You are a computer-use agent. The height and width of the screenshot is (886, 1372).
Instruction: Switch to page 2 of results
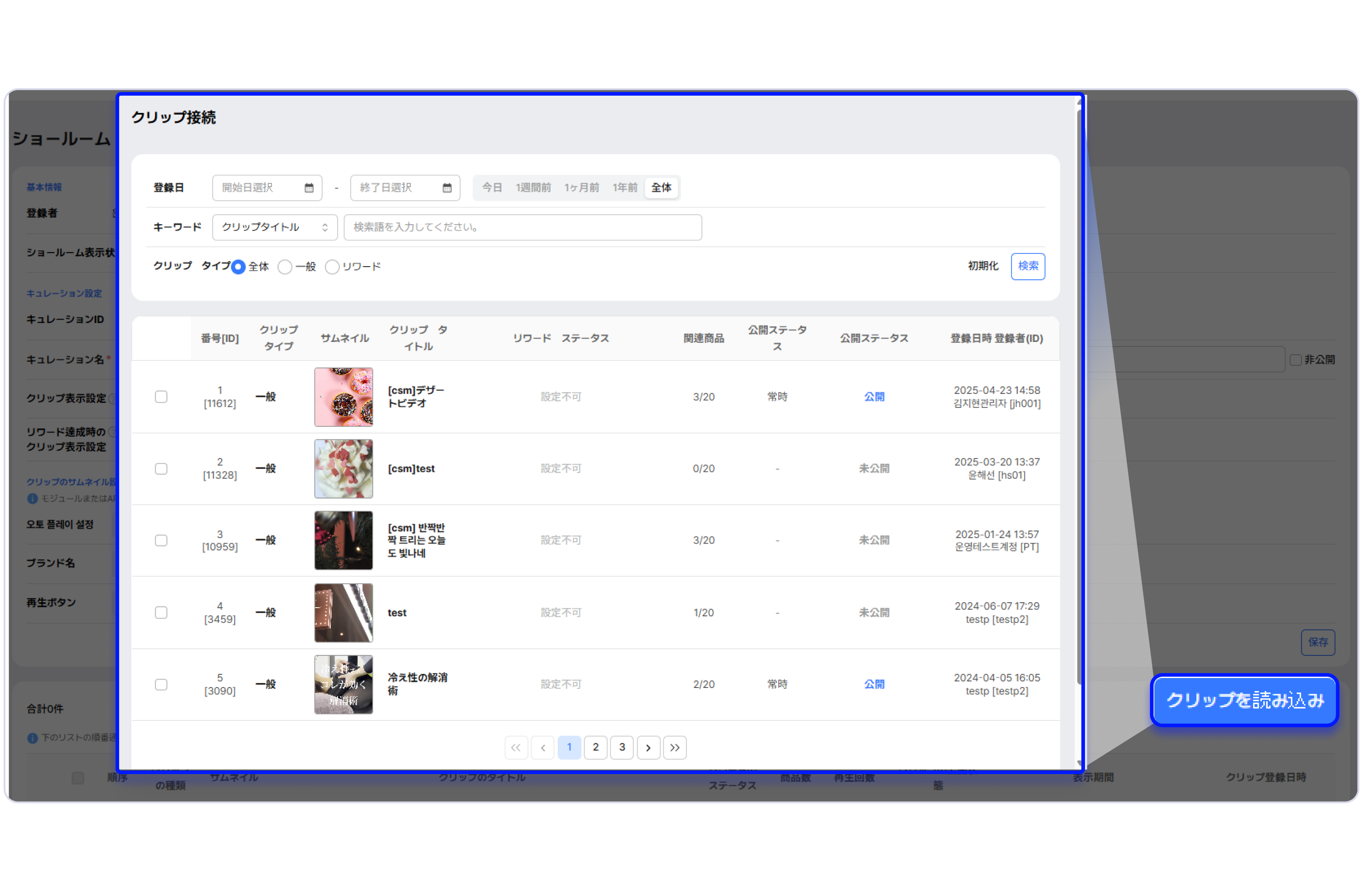pos(596,748)
